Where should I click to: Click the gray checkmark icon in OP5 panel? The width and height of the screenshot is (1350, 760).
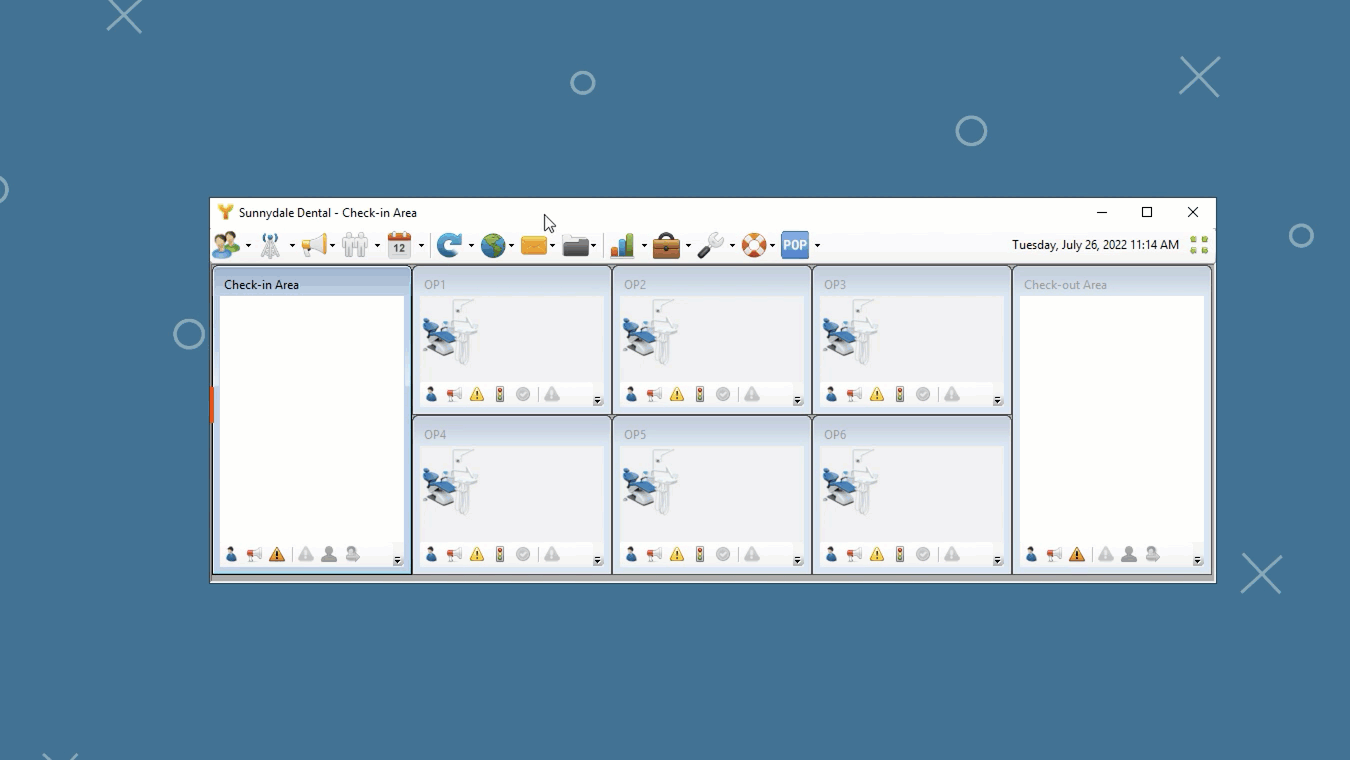point(723,554)
